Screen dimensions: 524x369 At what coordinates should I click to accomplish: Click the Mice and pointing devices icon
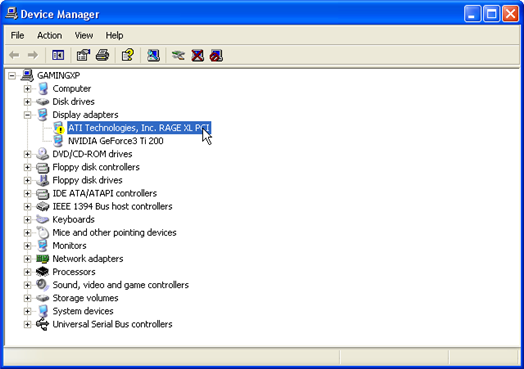[x=43, y=232]
